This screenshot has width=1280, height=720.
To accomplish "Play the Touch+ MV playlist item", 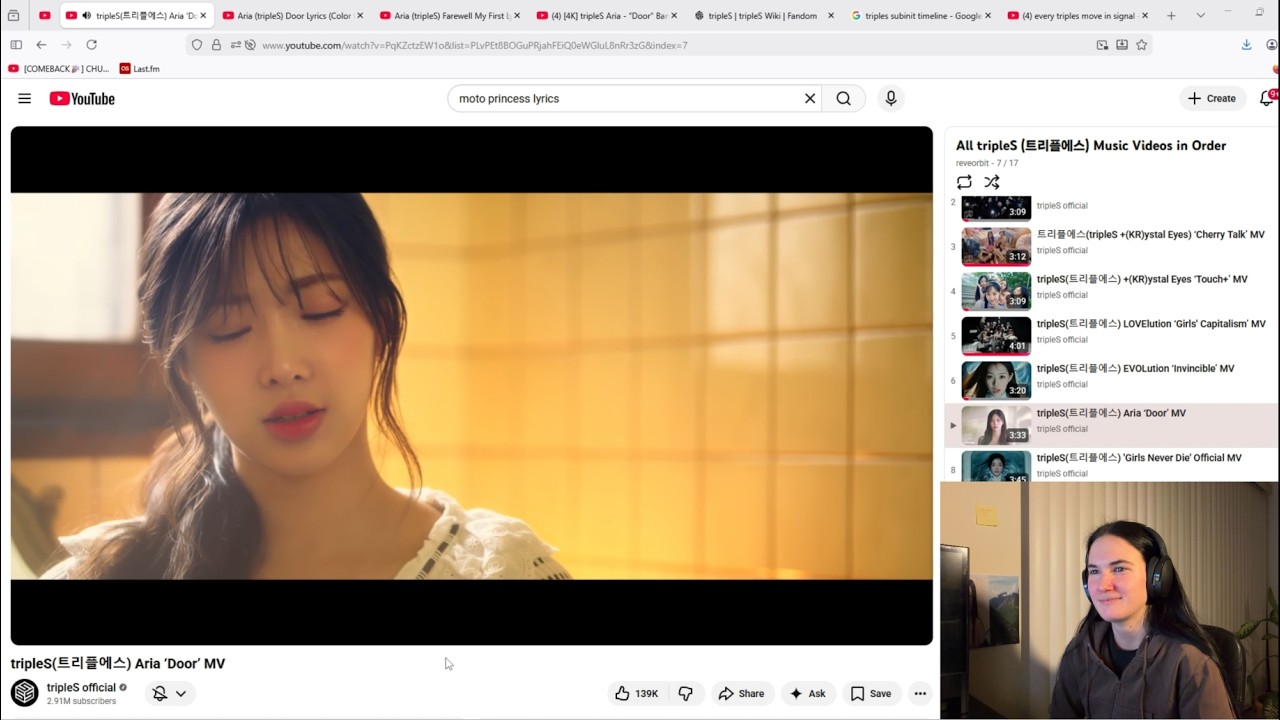I will click(x=1110, y=291).
